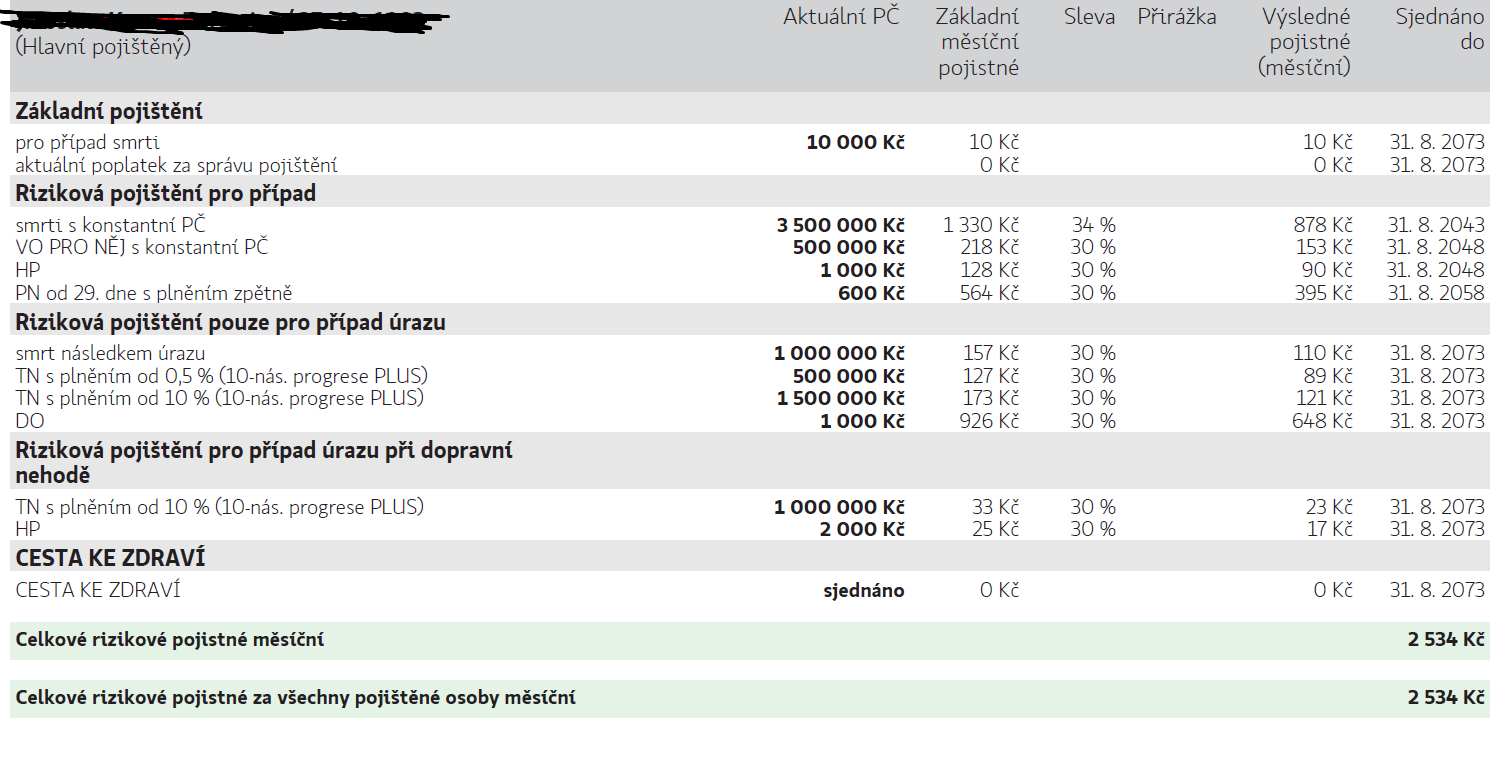Click the "smrt následkem úrazu" row label

[110, 353]
